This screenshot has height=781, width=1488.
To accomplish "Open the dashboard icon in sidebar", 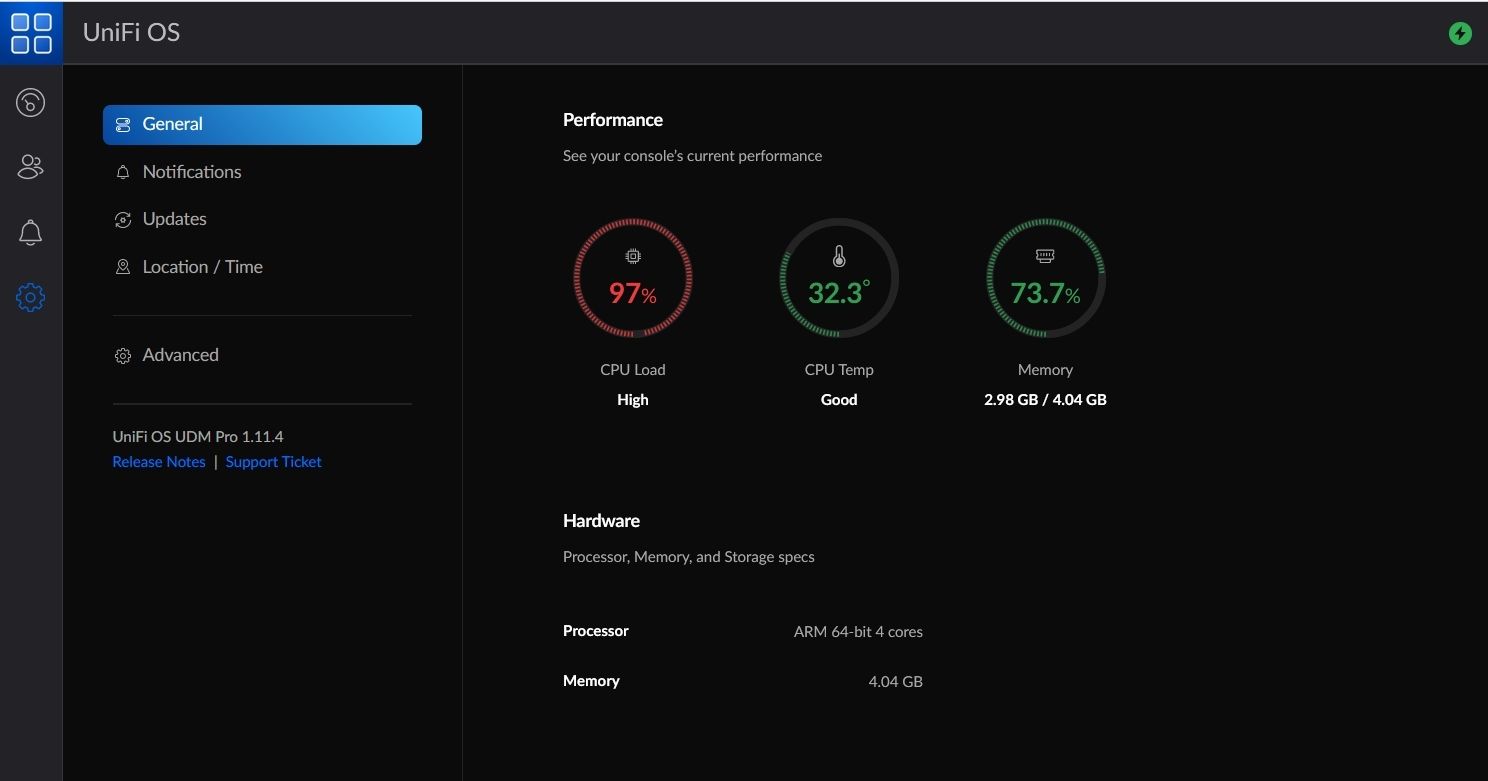I will click(31, 102).
